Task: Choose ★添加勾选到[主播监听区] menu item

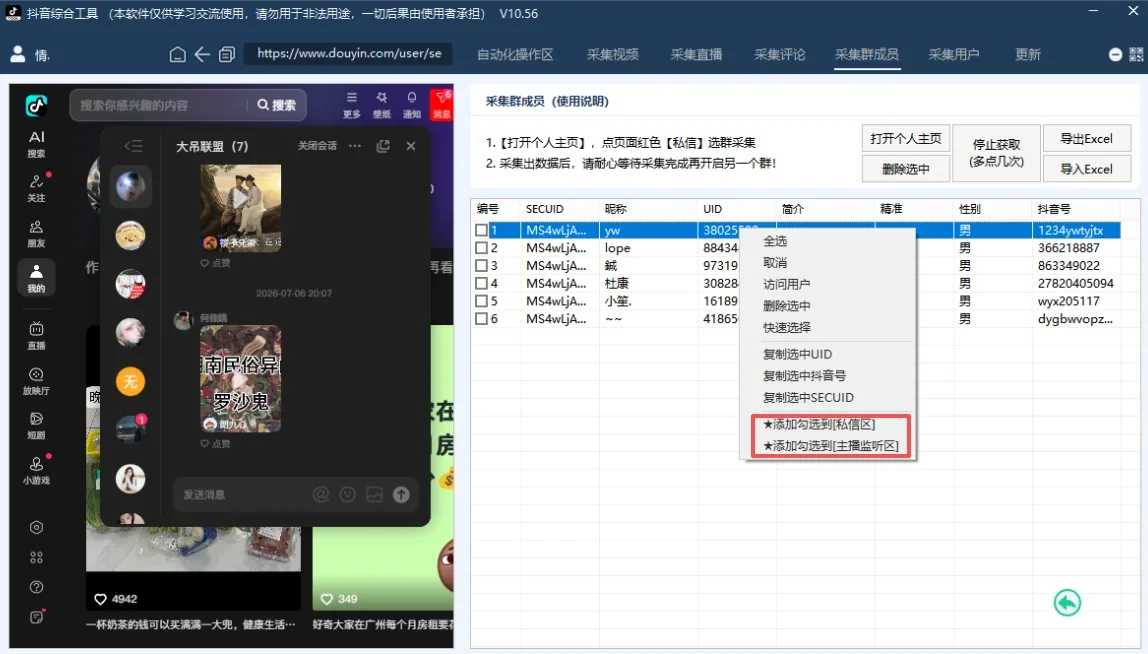Action: 830,445
